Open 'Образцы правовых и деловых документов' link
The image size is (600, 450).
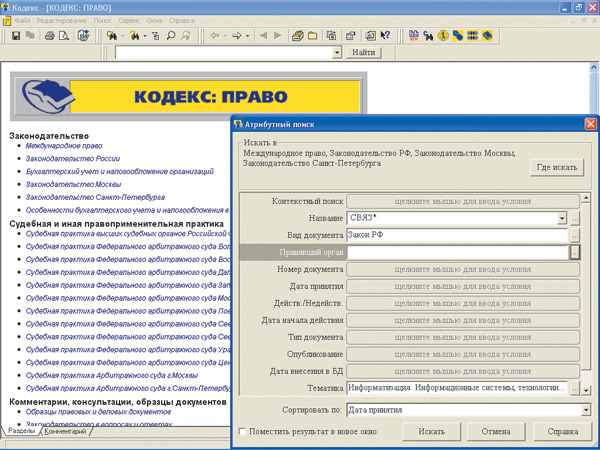pos(98,412)
